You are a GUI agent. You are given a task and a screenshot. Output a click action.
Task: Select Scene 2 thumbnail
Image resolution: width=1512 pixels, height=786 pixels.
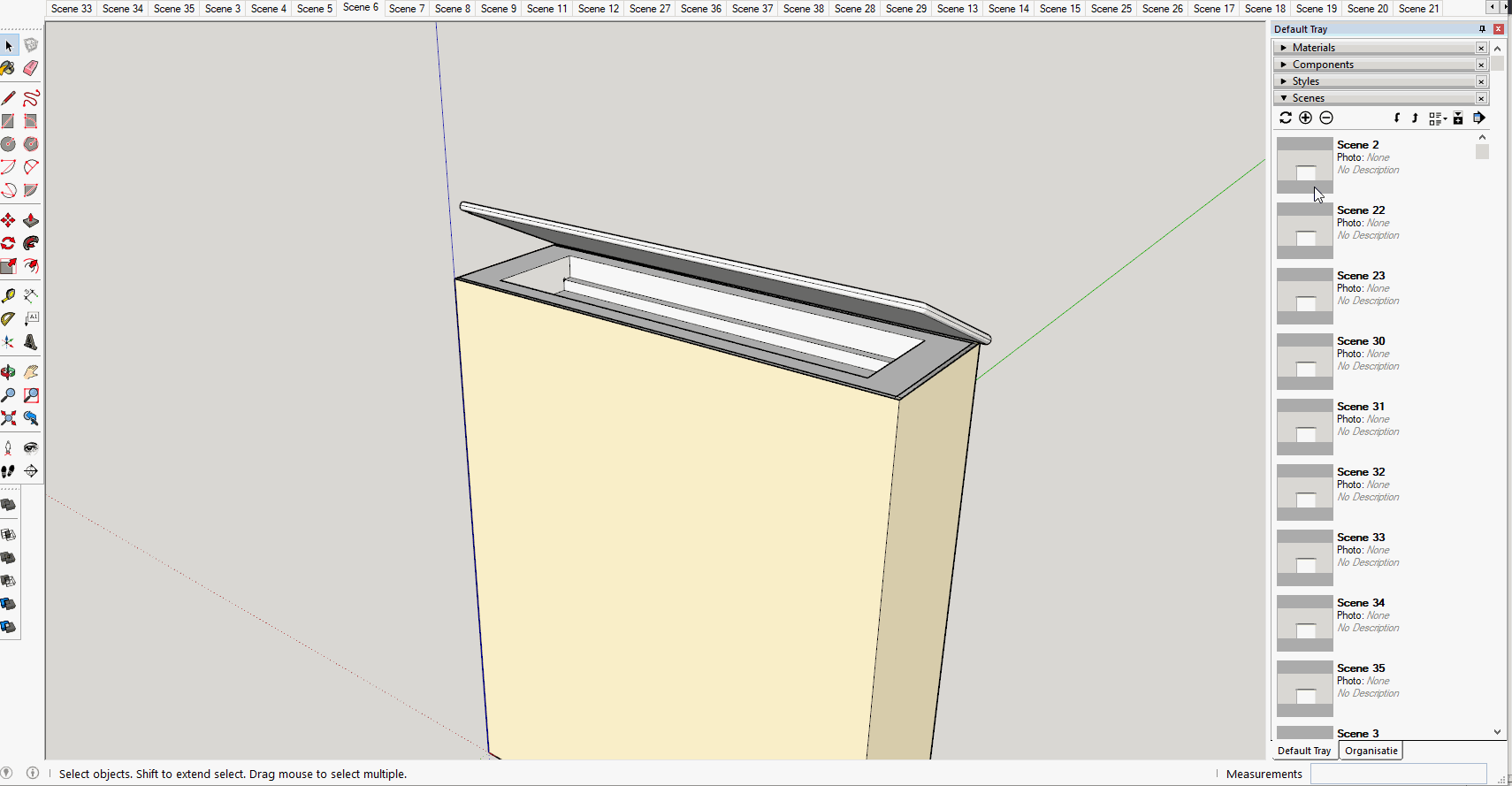[x=1305, y=165]
